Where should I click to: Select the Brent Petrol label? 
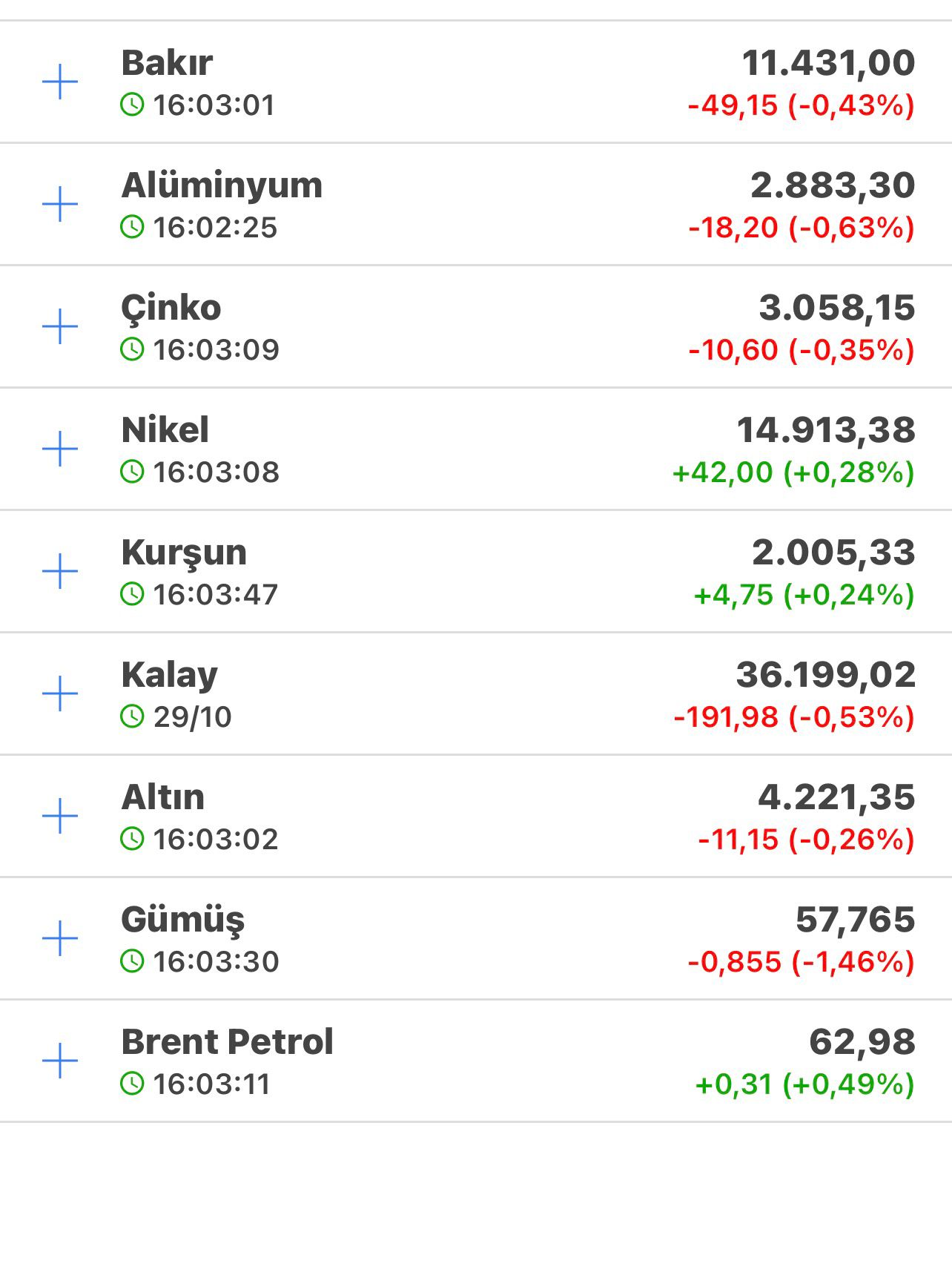[227, 1042]
